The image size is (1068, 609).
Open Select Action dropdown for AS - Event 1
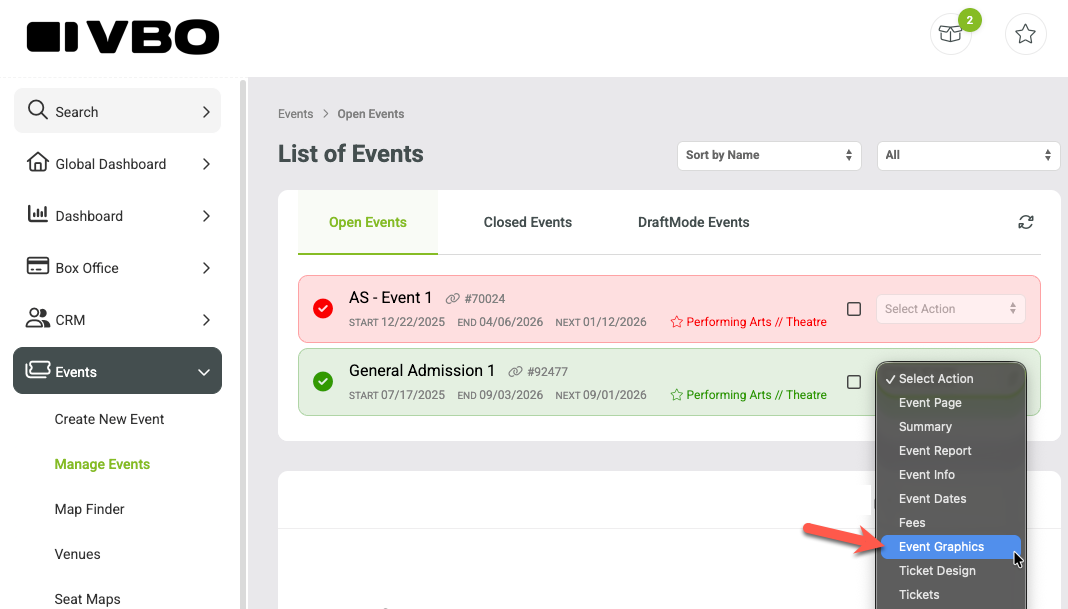[x=950, y=309]
